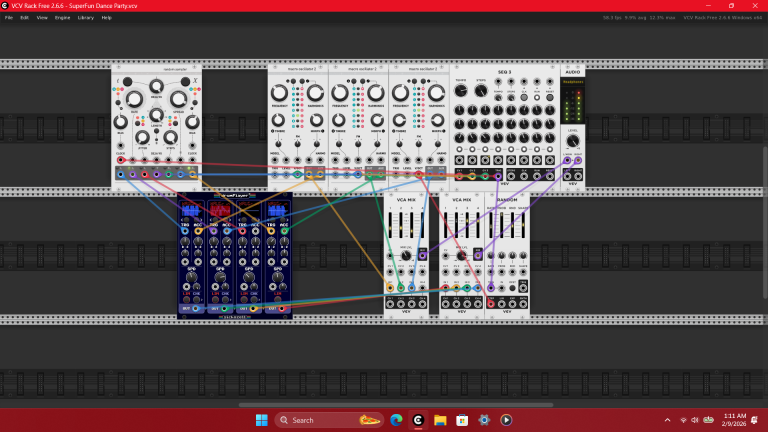Toggle random sampler X section button

(185, 81)
